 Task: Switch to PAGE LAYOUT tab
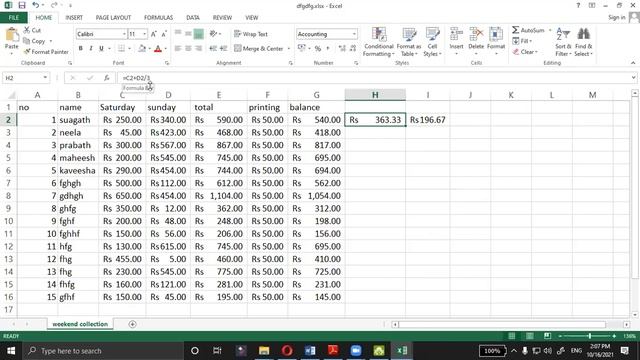coord(113,18)
